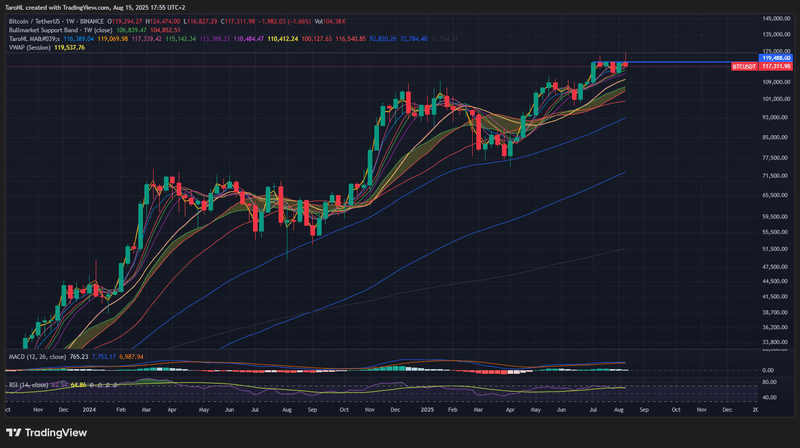The width and height of the screenshot is (800, 448).
Task: Click the MA value 92,820.26
Action: click(x=383, y=39)
